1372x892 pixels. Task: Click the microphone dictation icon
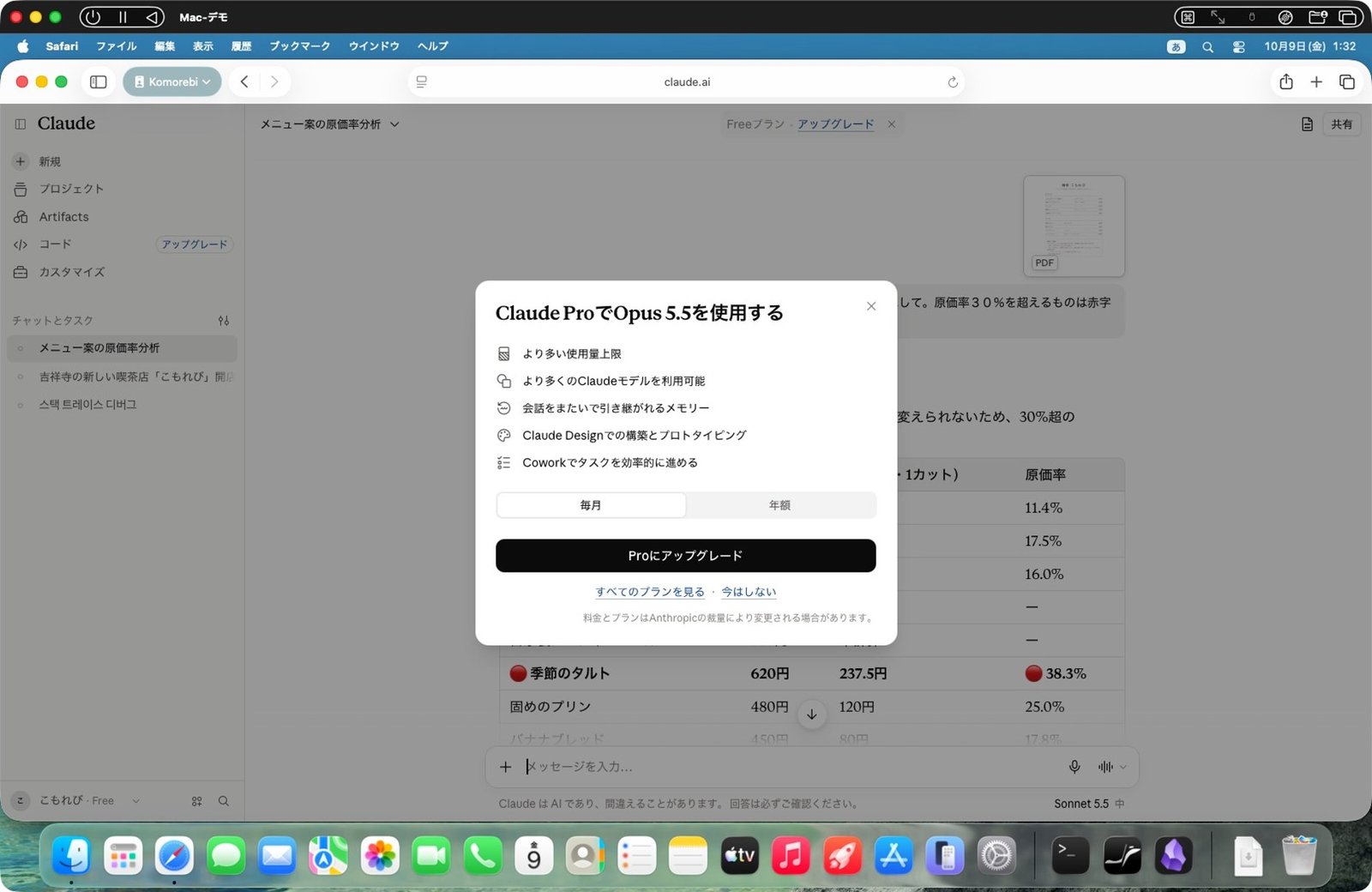[1074, 767]
